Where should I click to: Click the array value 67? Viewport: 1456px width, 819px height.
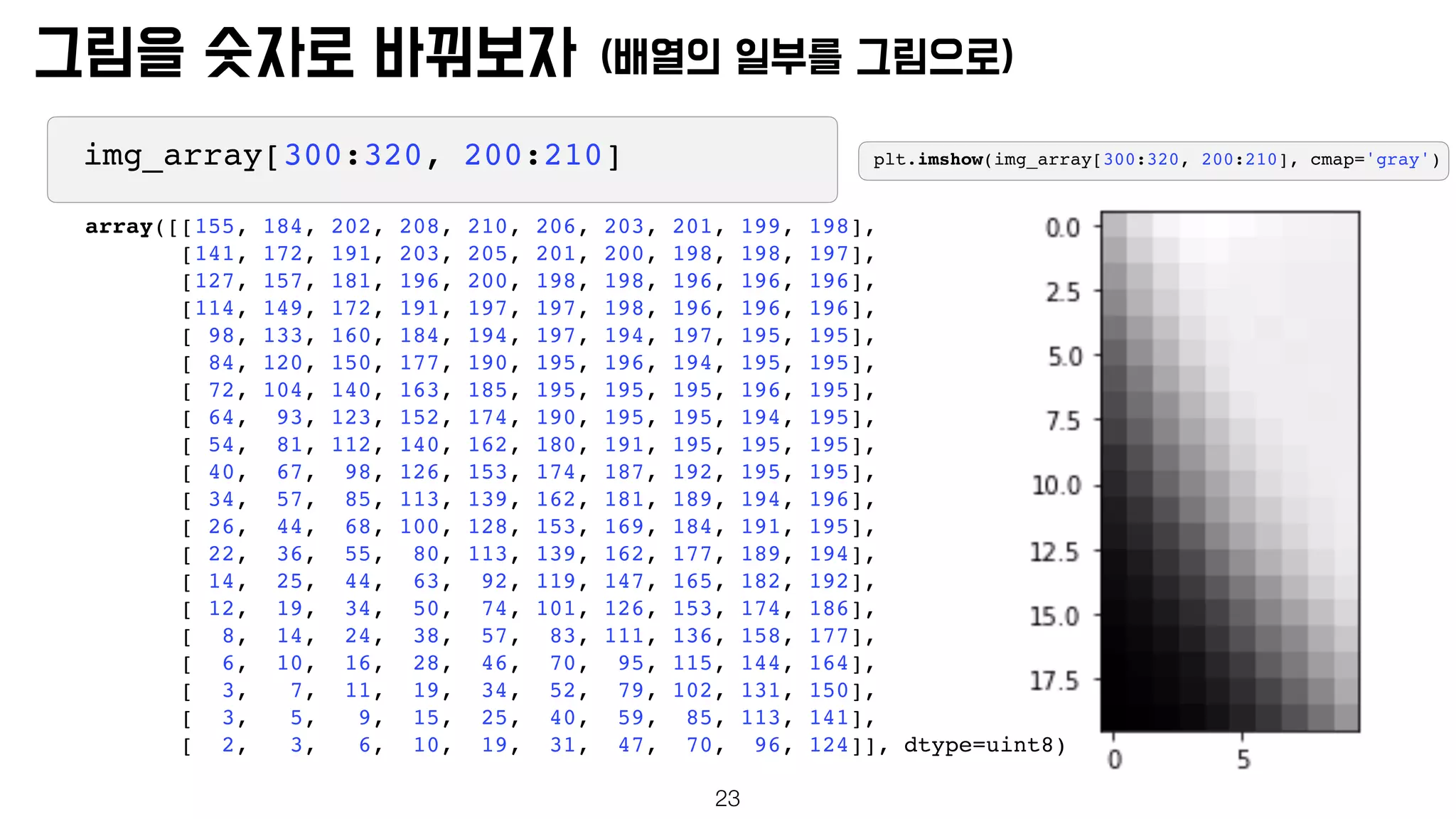(x=289, y=471)
